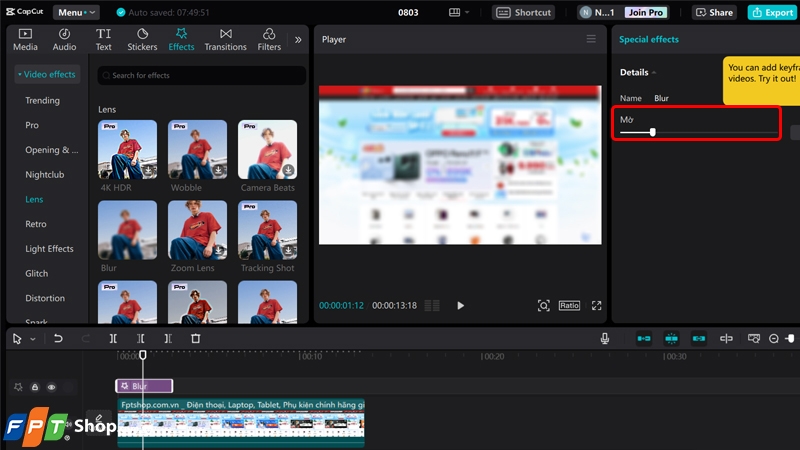Select Opening & Closing effects category

click(x=52, y=150)
